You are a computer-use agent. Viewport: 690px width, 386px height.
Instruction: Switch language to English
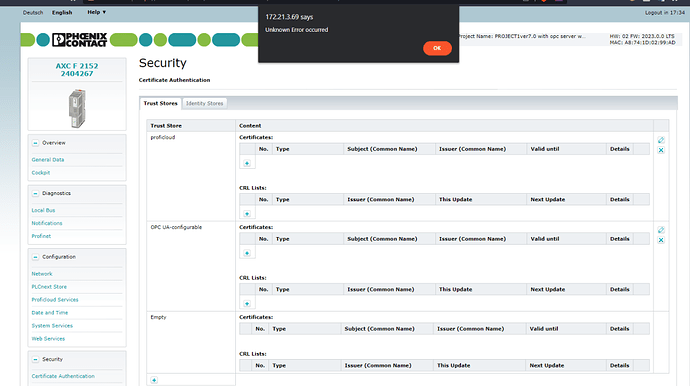pyautogui.click(x=62, y=13)
